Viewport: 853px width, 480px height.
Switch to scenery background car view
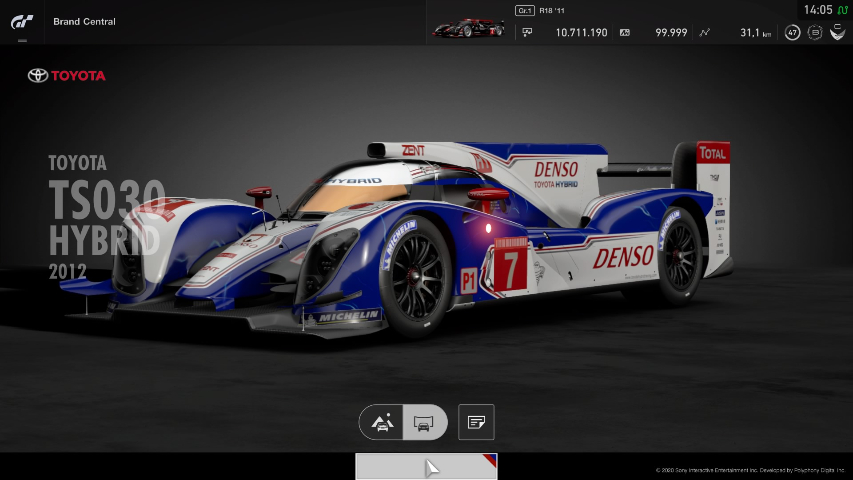click(382, 423)
